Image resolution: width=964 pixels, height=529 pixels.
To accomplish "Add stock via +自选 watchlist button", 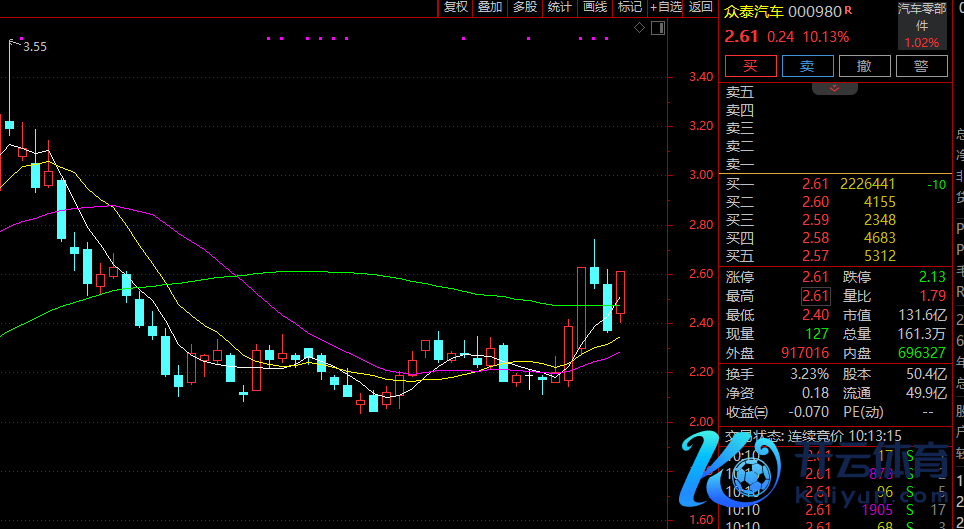I will (666, 7).
